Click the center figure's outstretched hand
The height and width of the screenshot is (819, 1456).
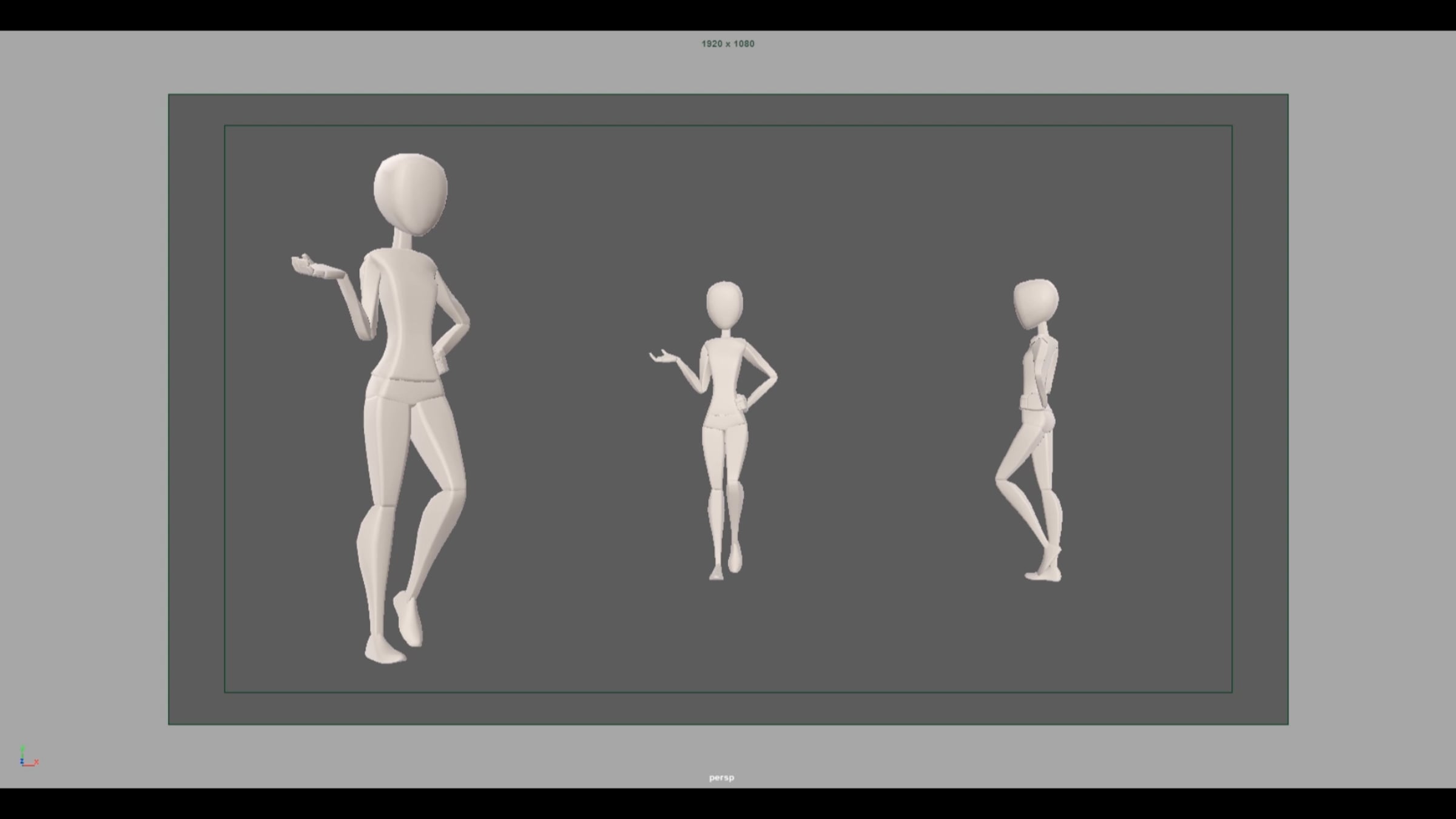[x=664, y=358]
